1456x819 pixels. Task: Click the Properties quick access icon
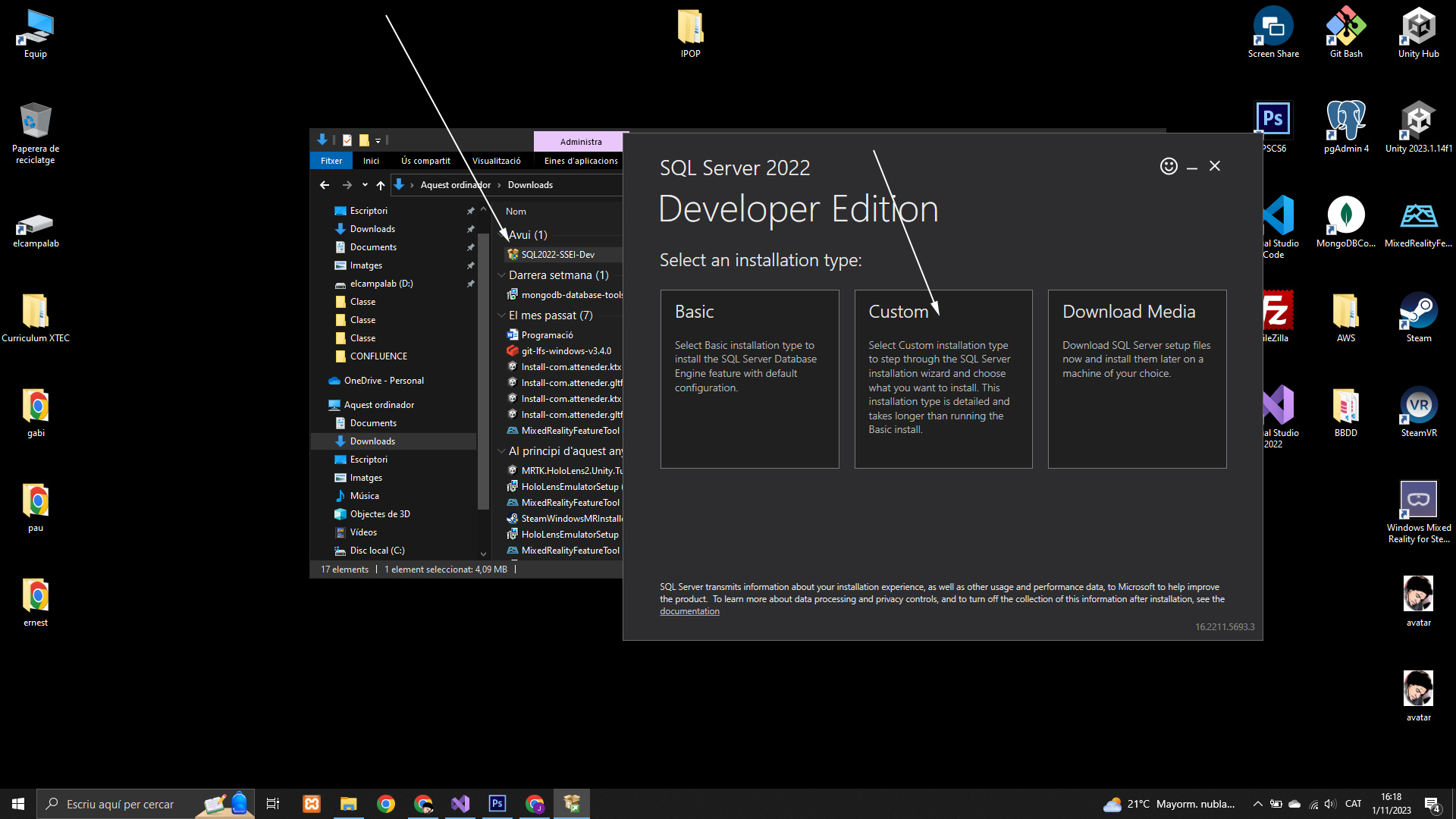click(347, 140)
